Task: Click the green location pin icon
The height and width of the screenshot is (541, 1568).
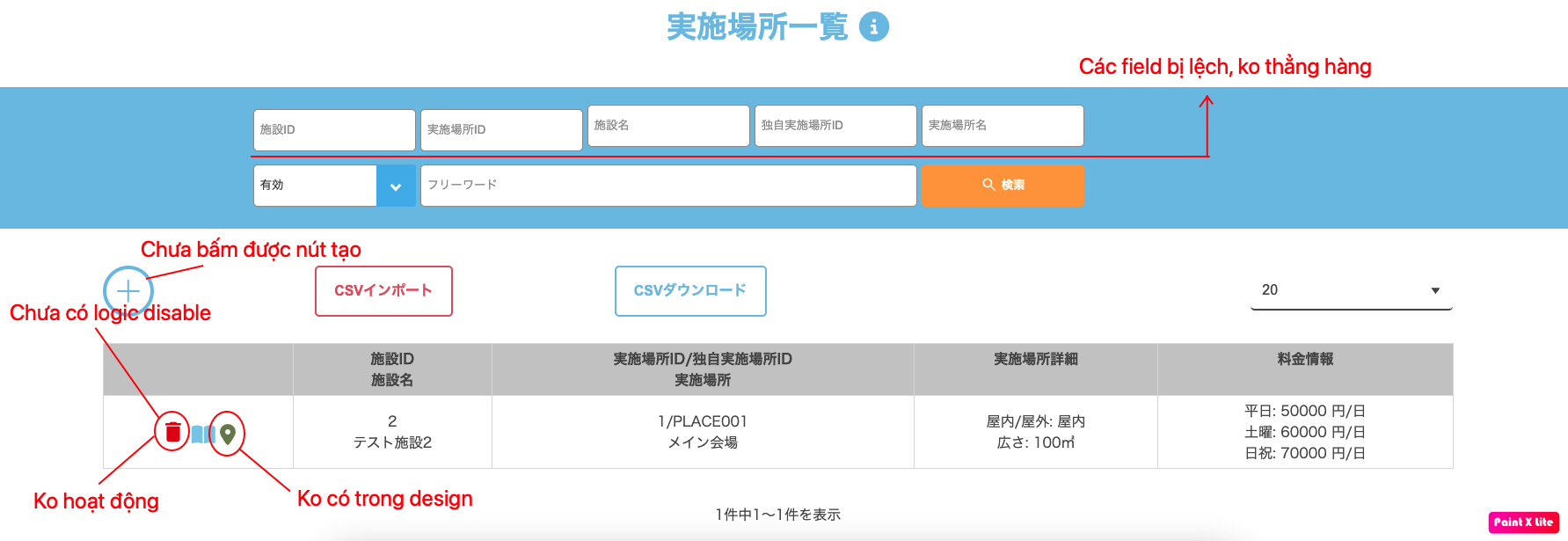Action: tap(228, 434)
